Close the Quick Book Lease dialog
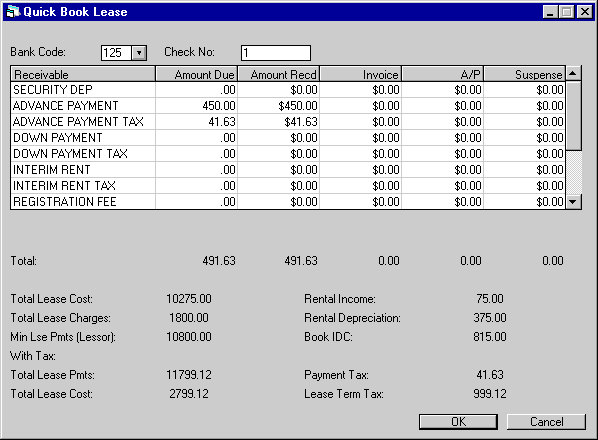This screenshot has height=440, width=598. [x=585, y=12]
